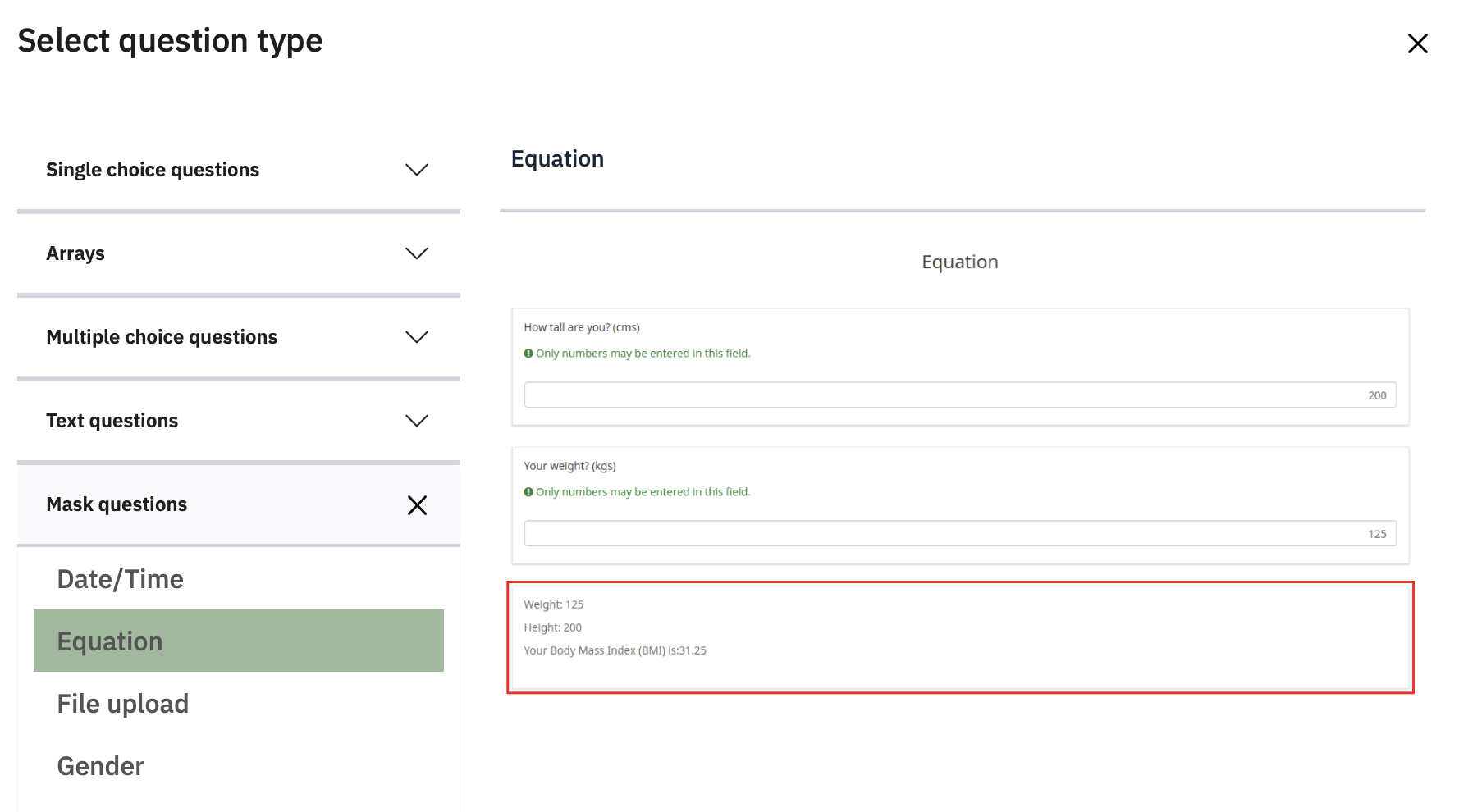The image size is (1459, 812).
Task: Click the Mask questions header label
Action: 117,504
